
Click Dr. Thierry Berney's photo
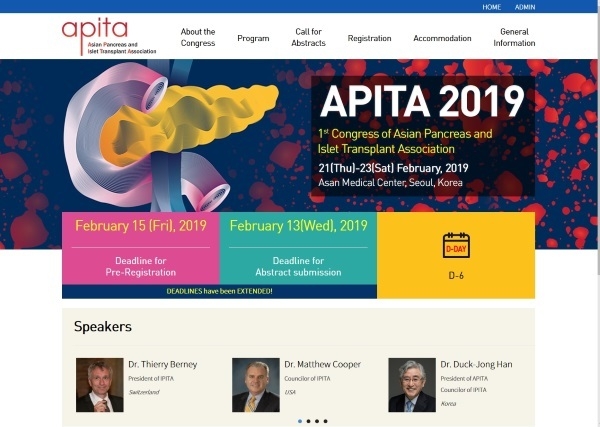(99, 385)
